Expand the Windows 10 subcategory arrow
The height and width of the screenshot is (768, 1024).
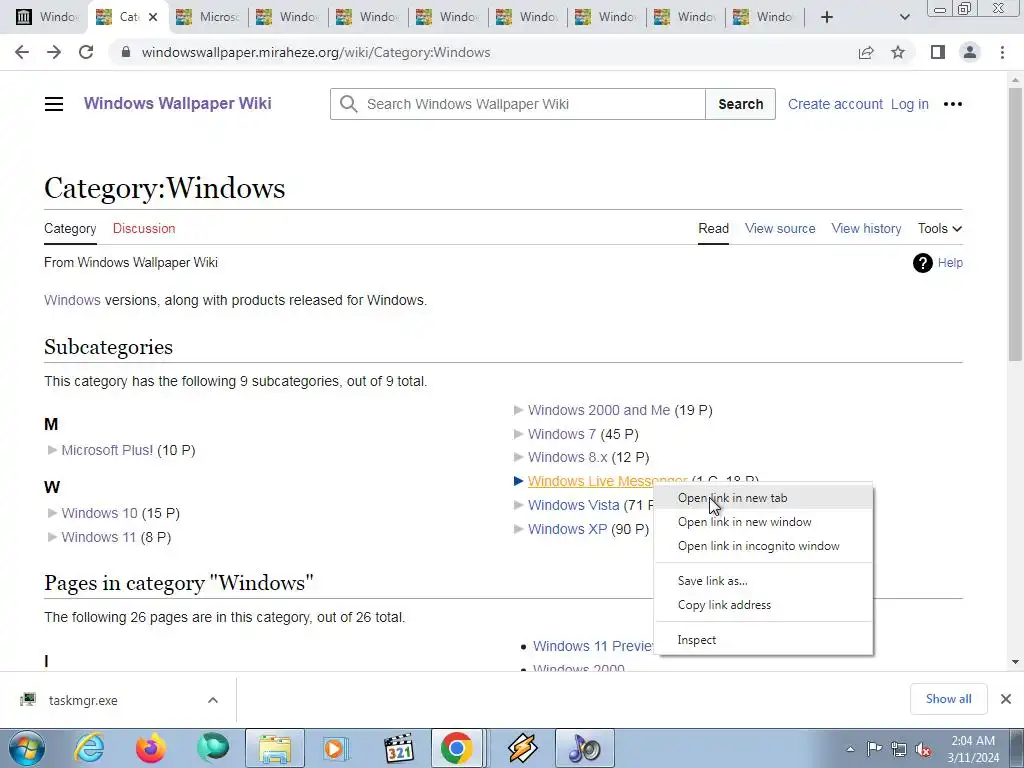pos(53,513)
